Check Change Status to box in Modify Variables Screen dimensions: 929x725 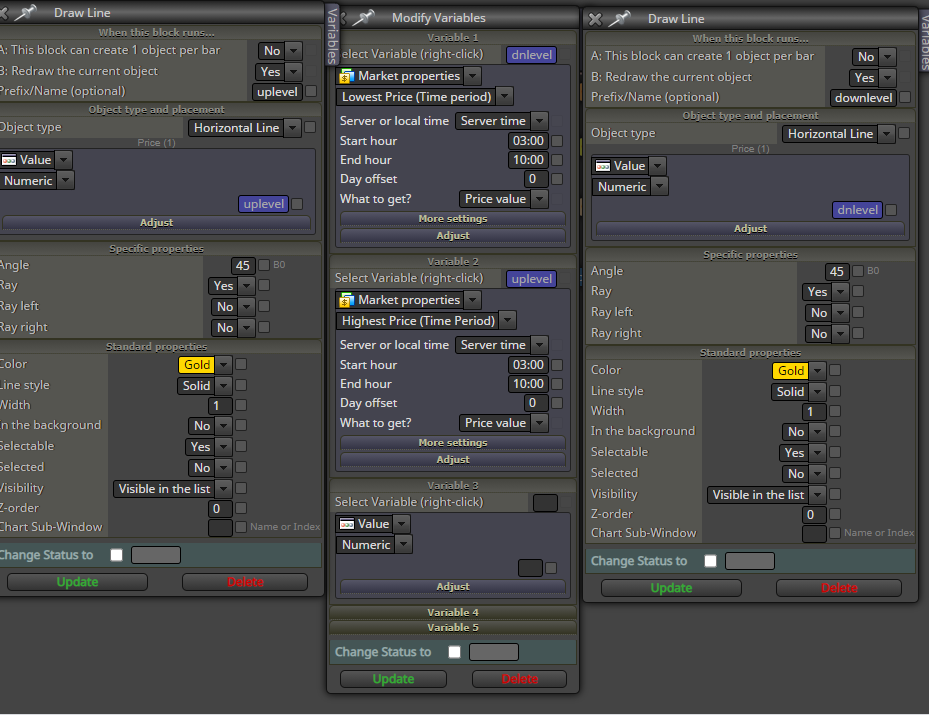pyautogui.click(x=454, y=652)
